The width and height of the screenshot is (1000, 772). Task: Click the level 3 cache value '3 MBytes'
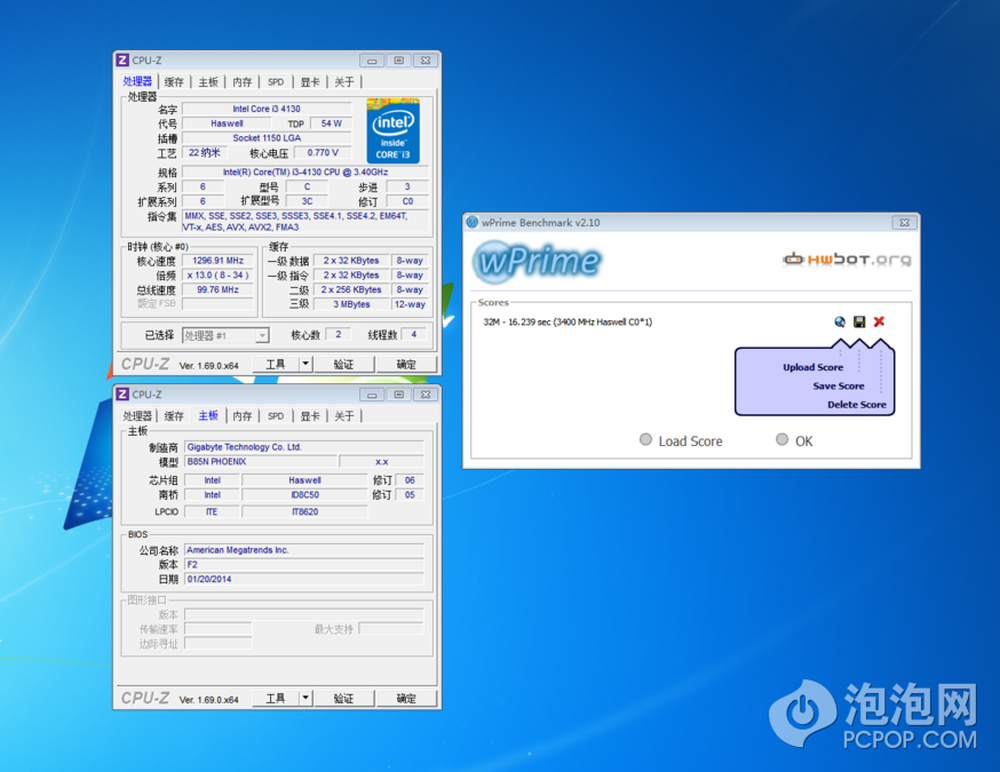click(351, 304)
